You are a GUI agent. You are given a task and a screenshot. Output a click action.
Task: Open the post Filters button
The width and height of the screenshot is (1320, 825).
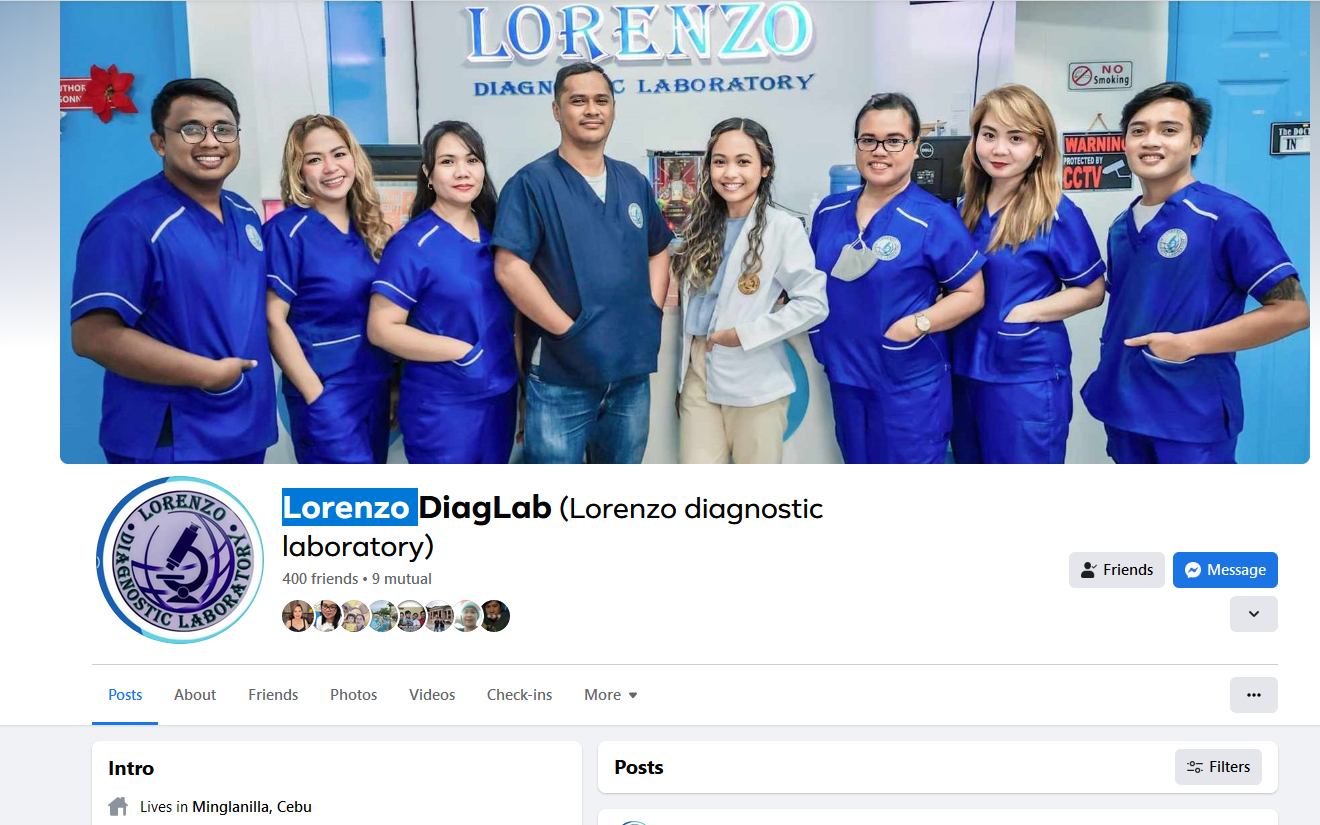point(1218,767)
